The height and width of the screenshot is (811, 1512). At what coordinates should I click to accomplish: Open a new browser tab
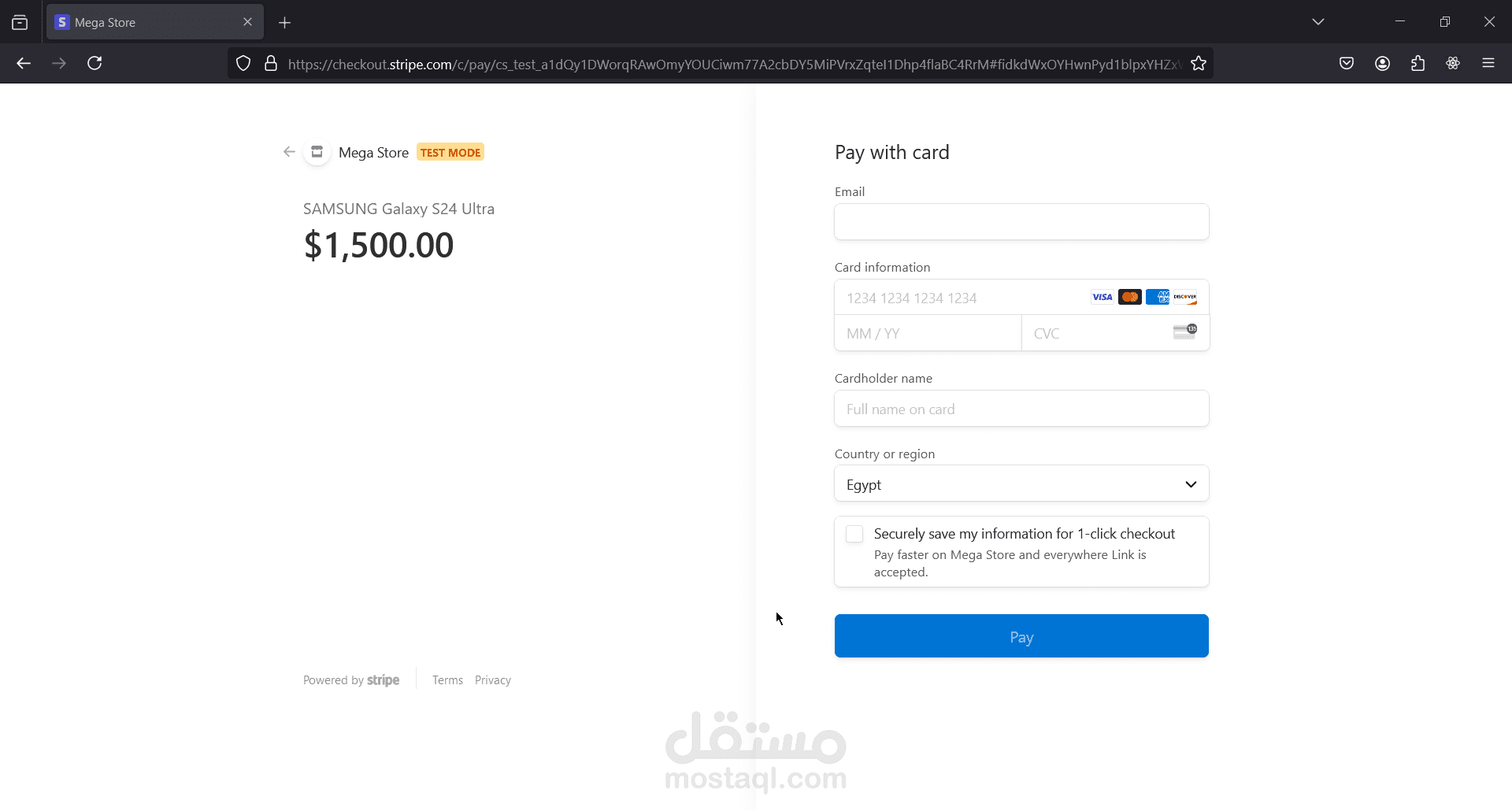tap(285, 23)
